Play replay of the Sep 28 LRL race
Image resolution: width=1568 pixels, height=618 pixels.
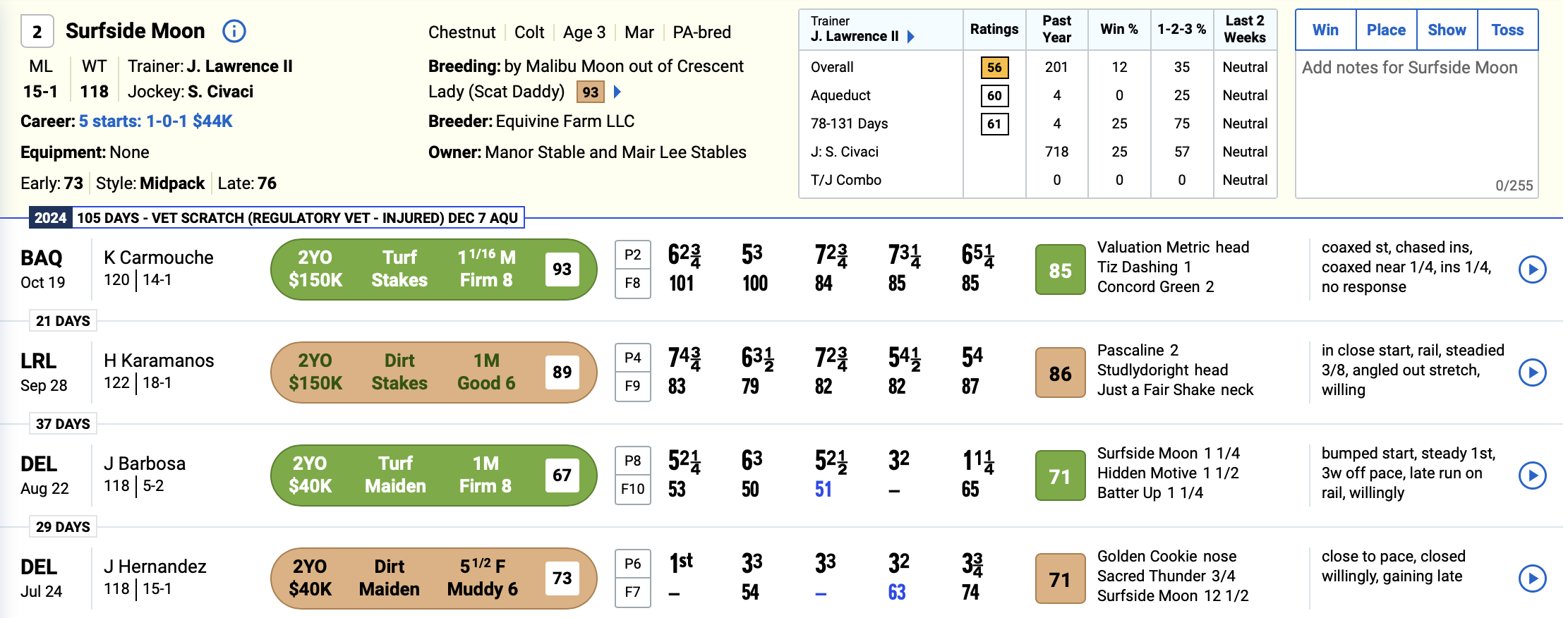click(1533, 372)
